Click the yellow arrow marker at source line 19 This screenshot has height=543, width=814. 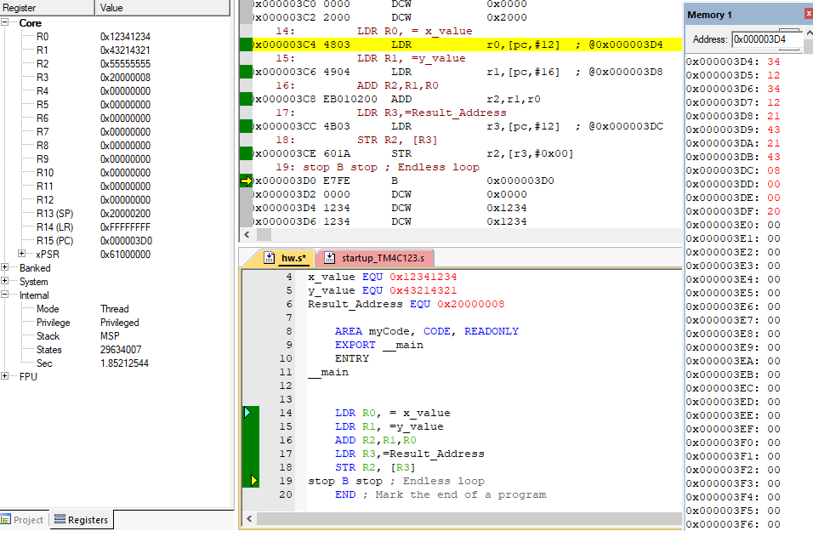point(254,480)
